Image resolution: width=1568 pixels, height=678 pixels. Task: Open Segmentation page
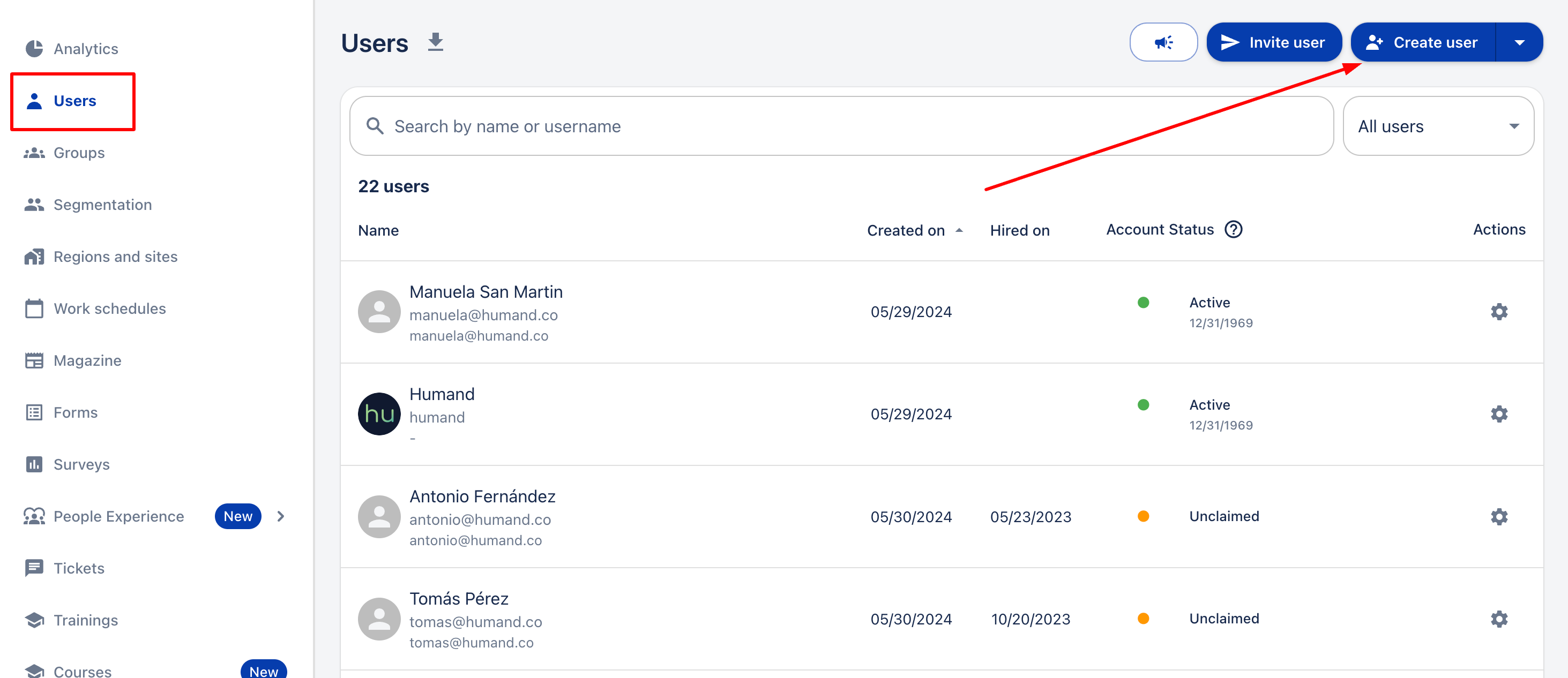[x=102, y=205]
